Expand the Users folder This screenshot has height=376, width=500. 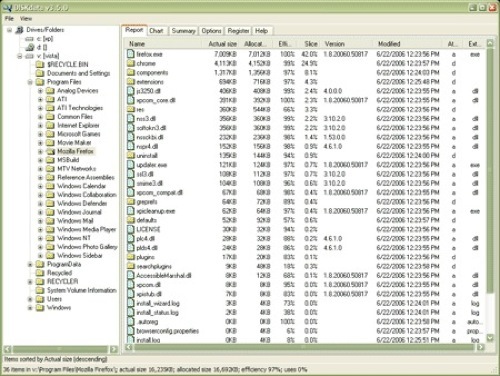[30, 299]
